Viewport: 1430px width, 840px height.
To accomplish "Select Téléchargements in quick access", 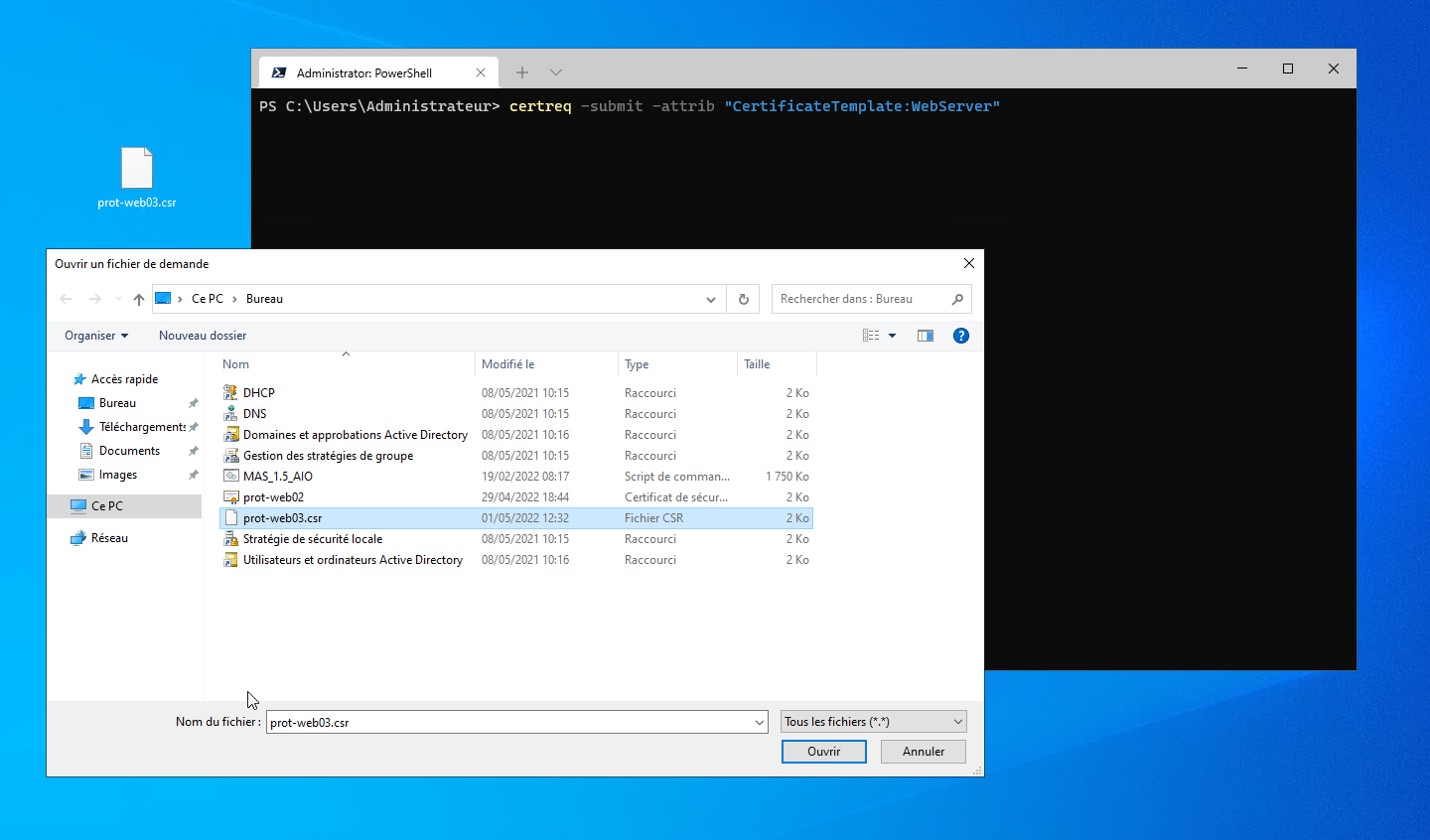I will [142, 427].
